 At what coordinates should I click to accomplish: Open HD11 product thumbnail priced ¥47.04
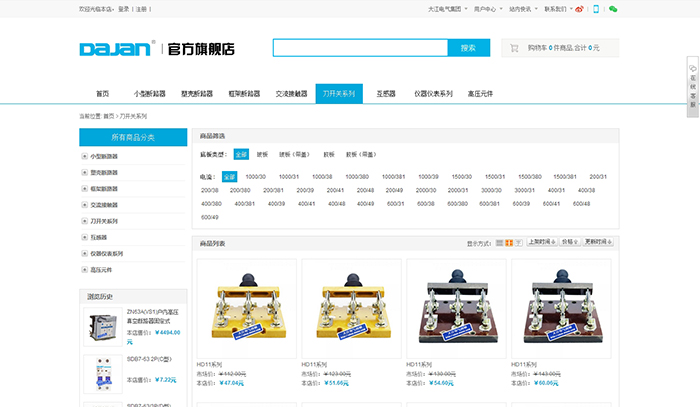coord(246,309)
